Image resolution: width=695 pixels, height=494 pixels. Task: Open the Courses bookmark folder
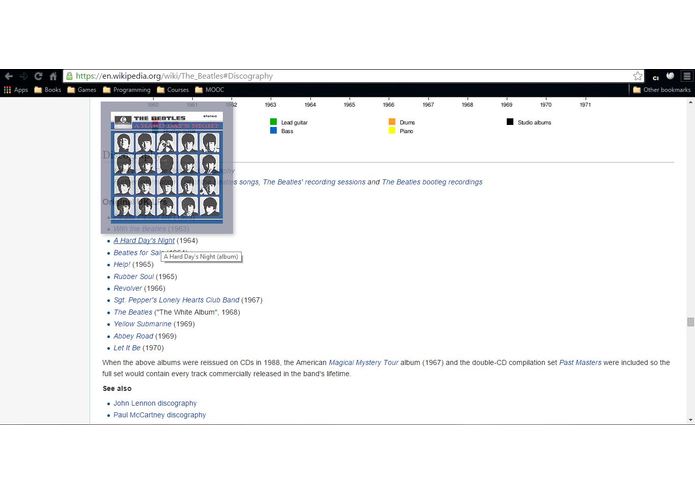(x=173, y=90)
